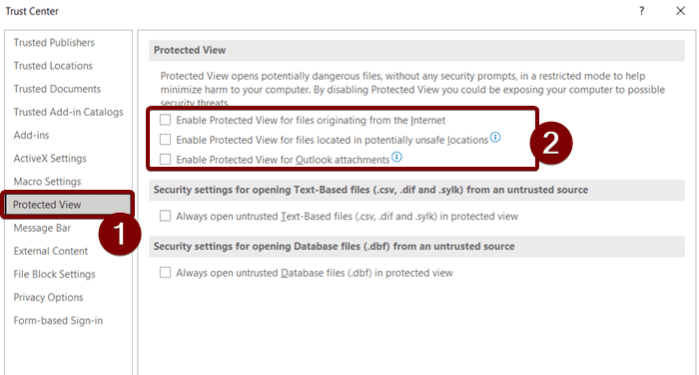Toggle always open untrusted Text-Based files checkbox
Viewport: 699px width, 375px height.
165,216
